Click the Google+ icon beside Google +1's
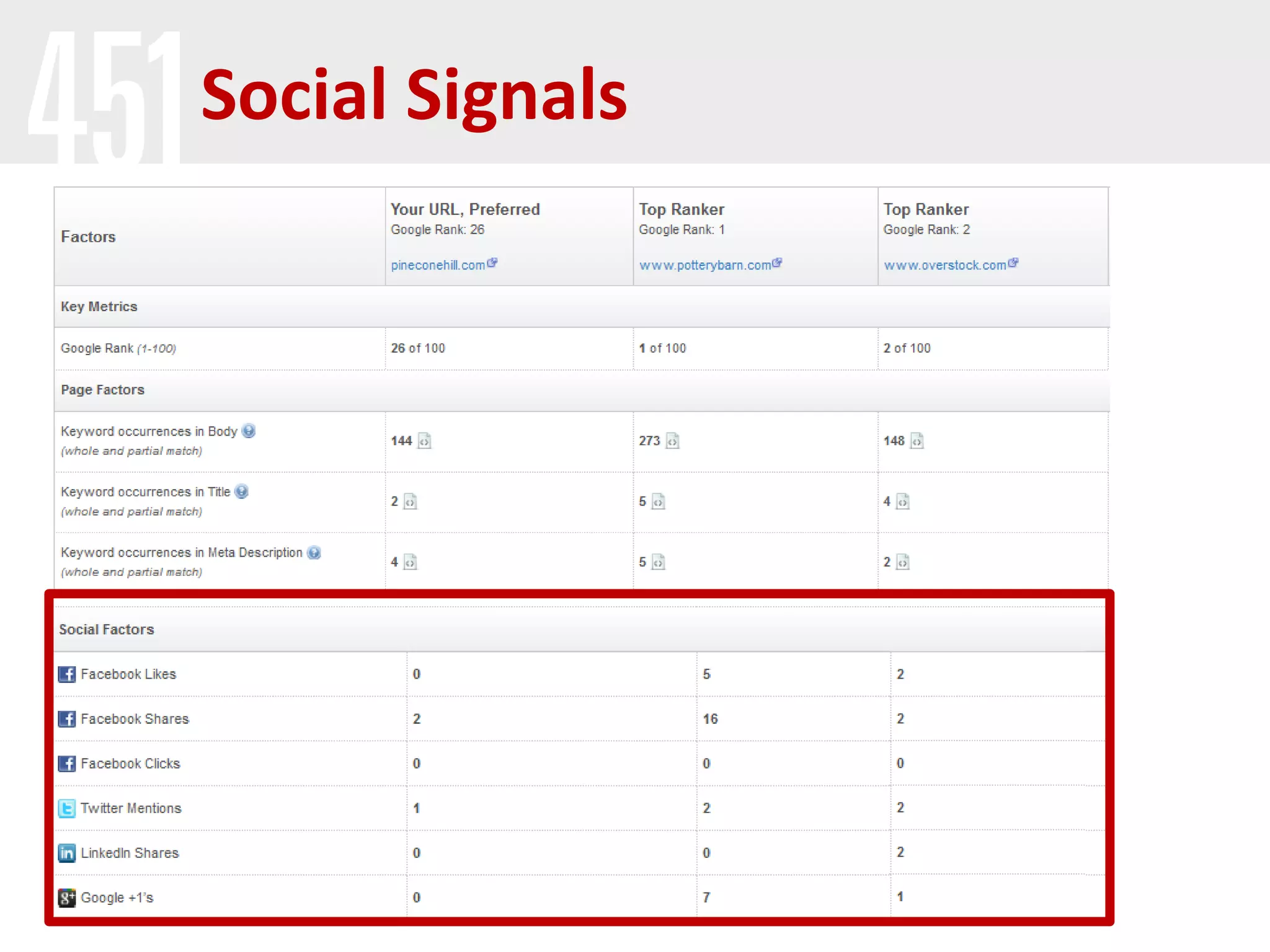The width and height of the screenshot is (1270, 952). click(x=67, y=897)
